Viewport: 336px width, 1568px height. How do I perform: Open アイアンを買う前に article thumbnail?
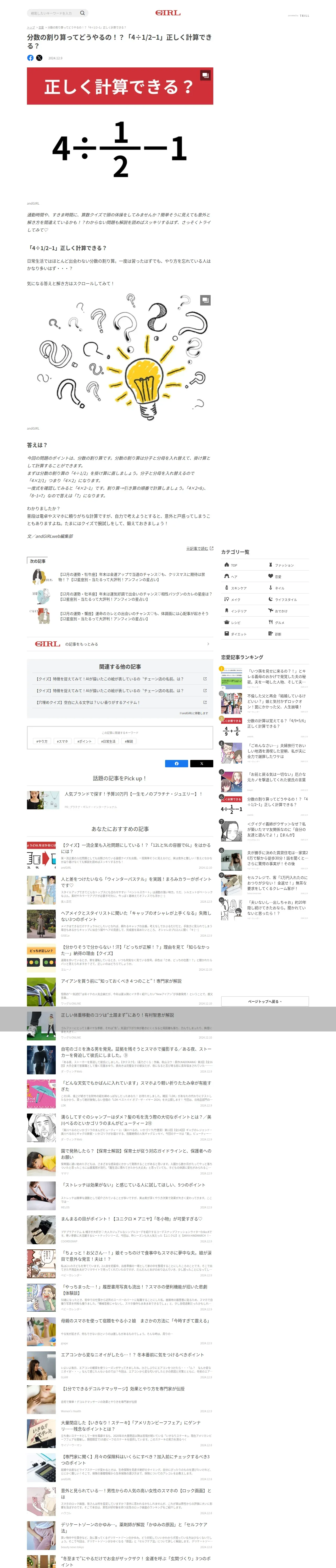(x=41, y=992)
